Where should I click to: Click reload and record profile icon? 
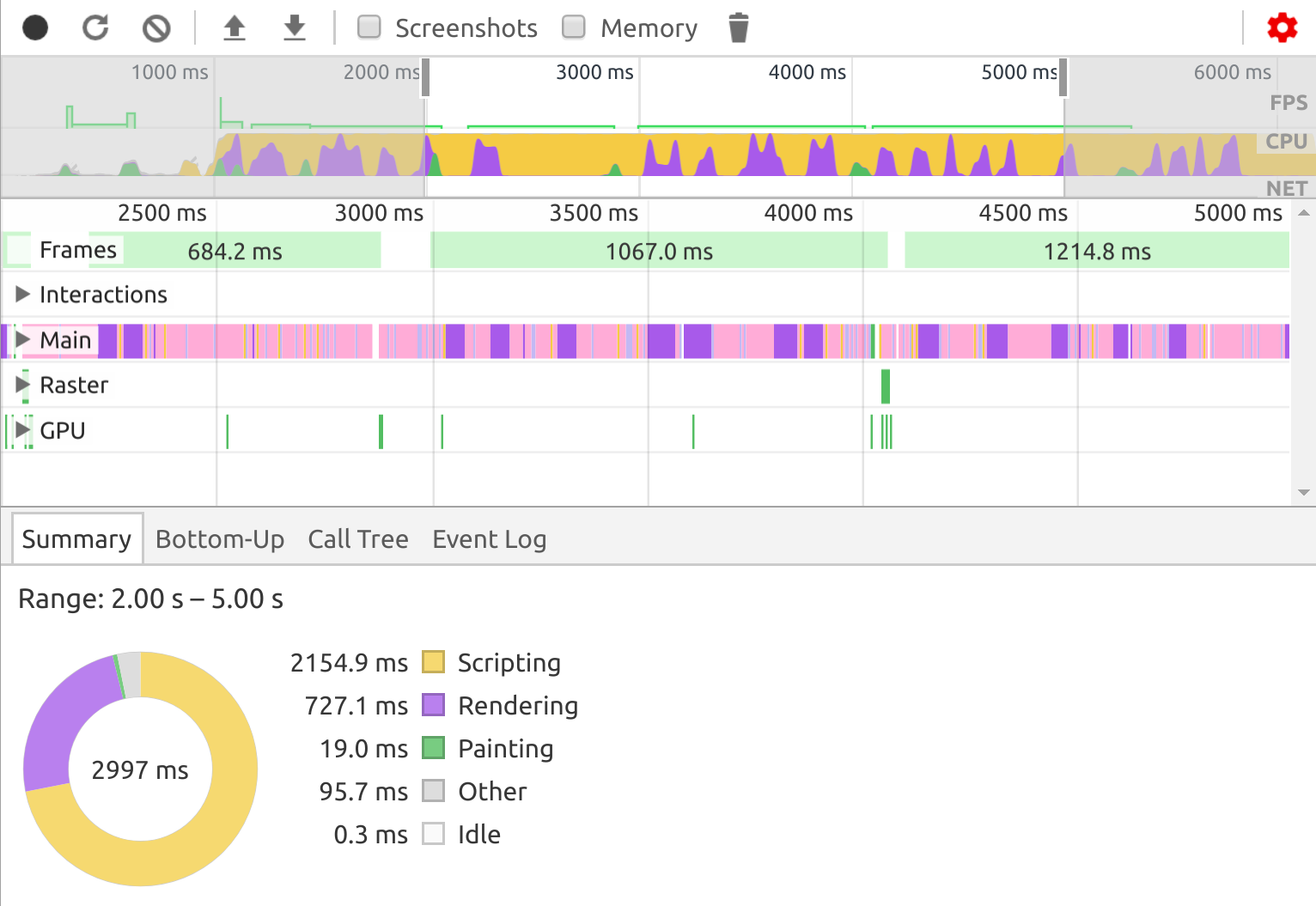[x=95, y=28]
